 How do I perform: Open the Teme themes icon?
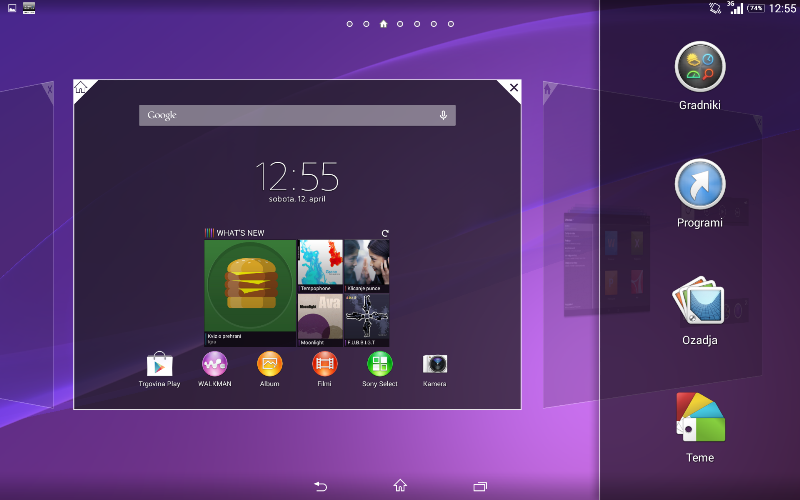point(700,417)
